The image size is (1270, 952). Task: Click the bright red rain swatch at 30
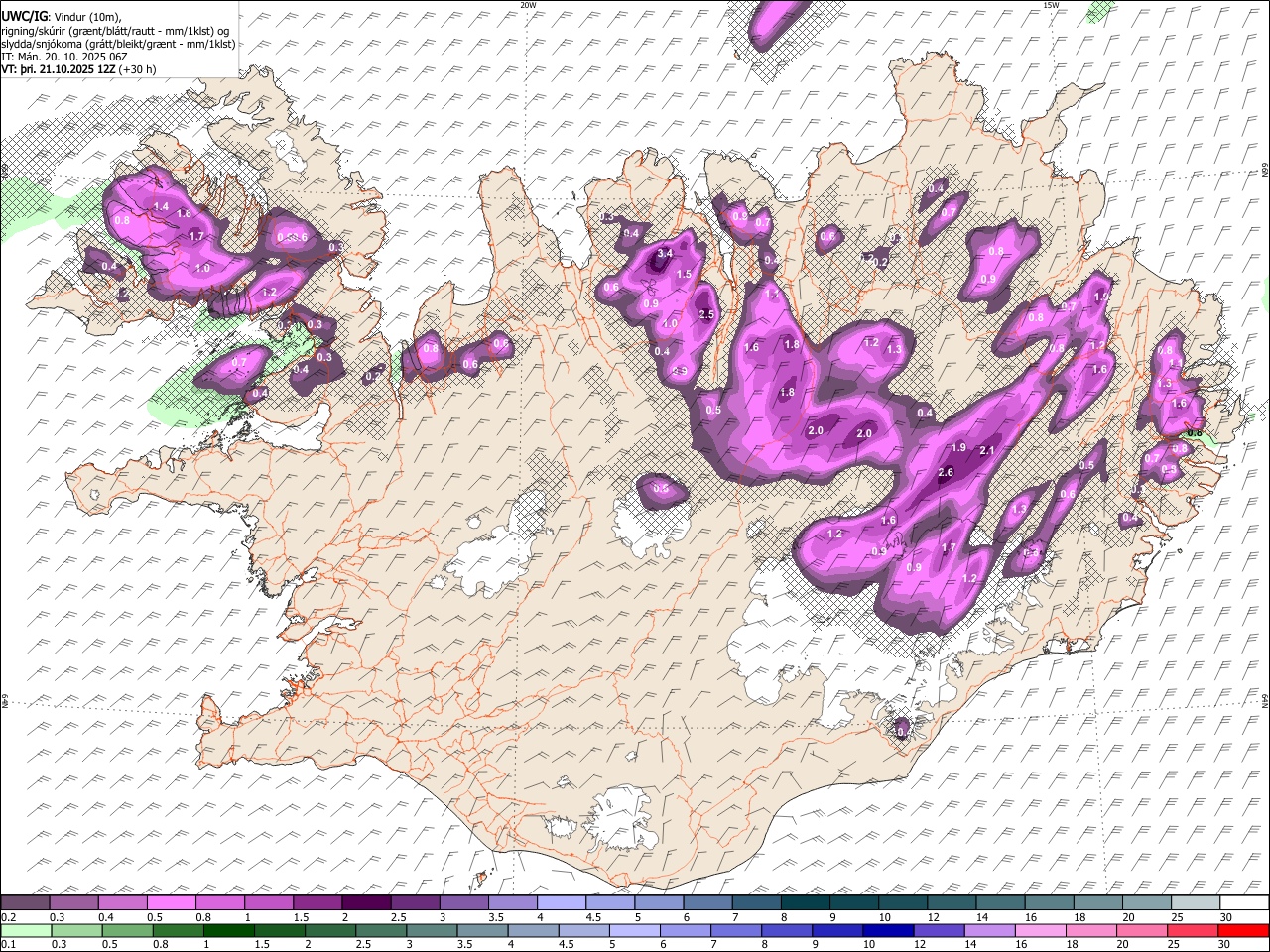click(x=1243, y=930)
